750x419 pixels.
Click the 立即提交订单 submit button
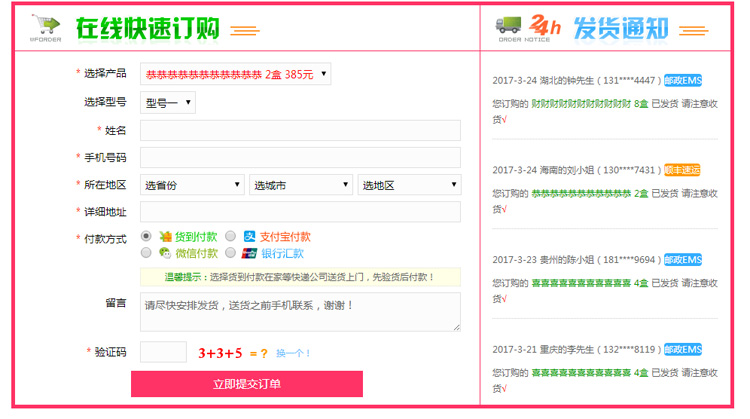(247, 384)
